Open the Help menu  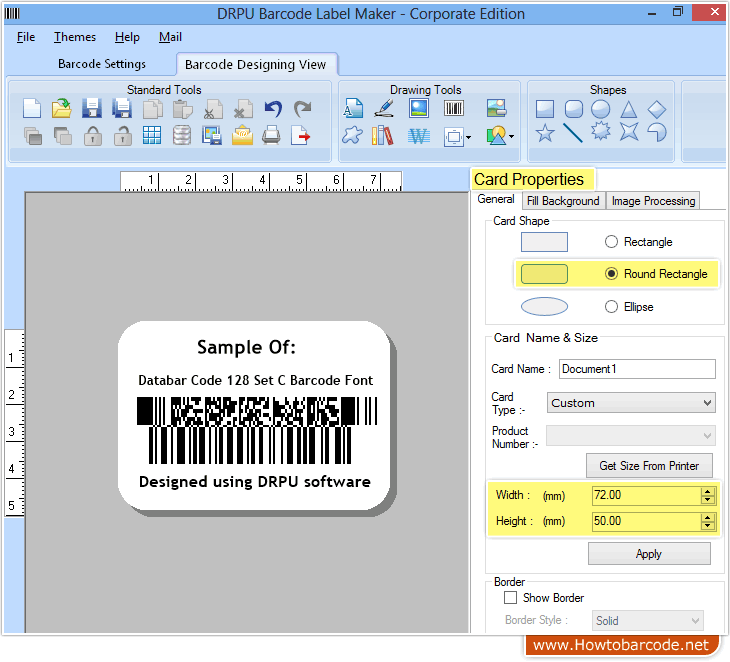coord(127,37)
